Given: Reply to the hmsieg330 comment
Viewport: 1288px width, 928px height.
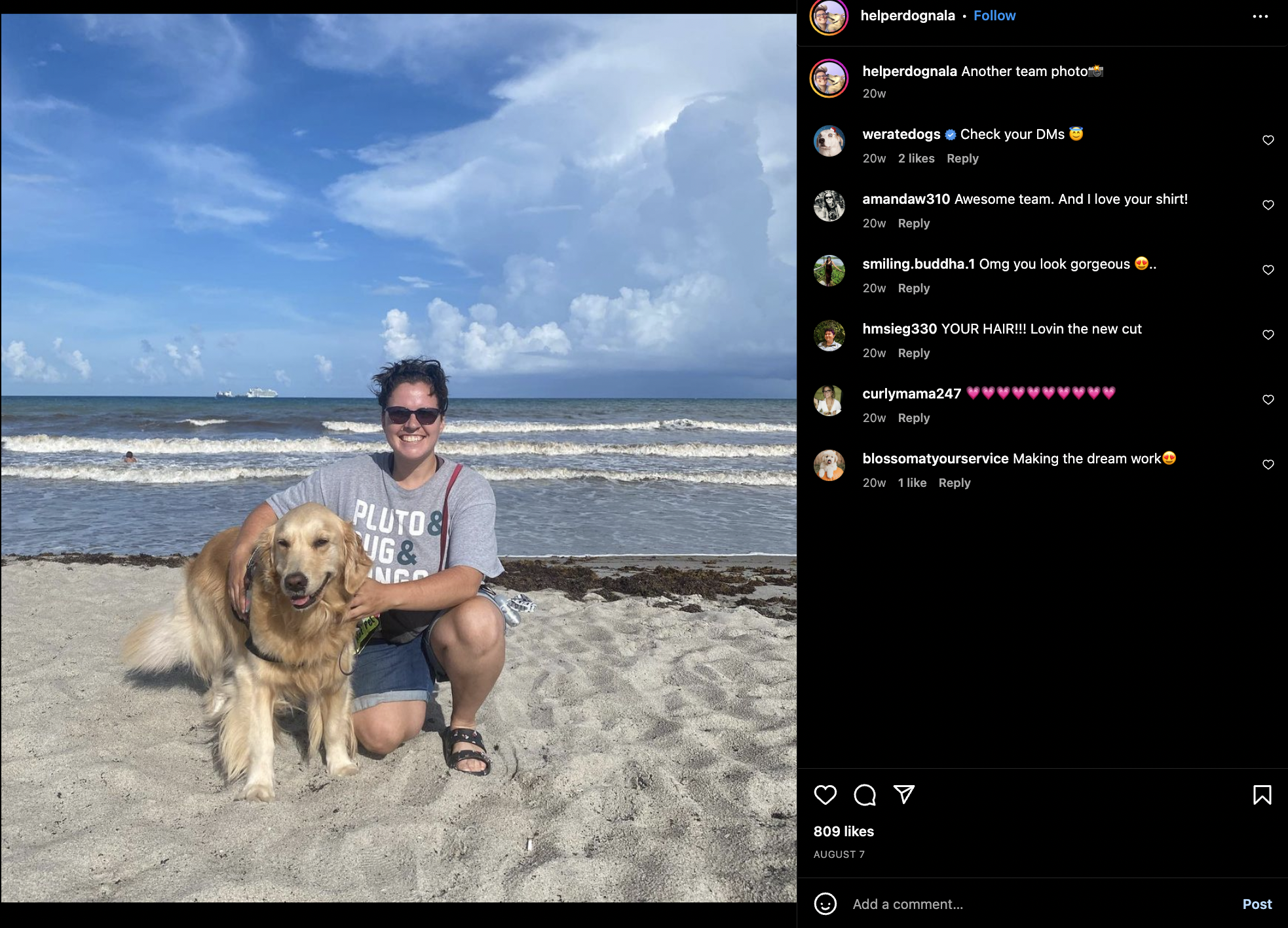Looking at the screenshot, I should (x=913, y=353).
